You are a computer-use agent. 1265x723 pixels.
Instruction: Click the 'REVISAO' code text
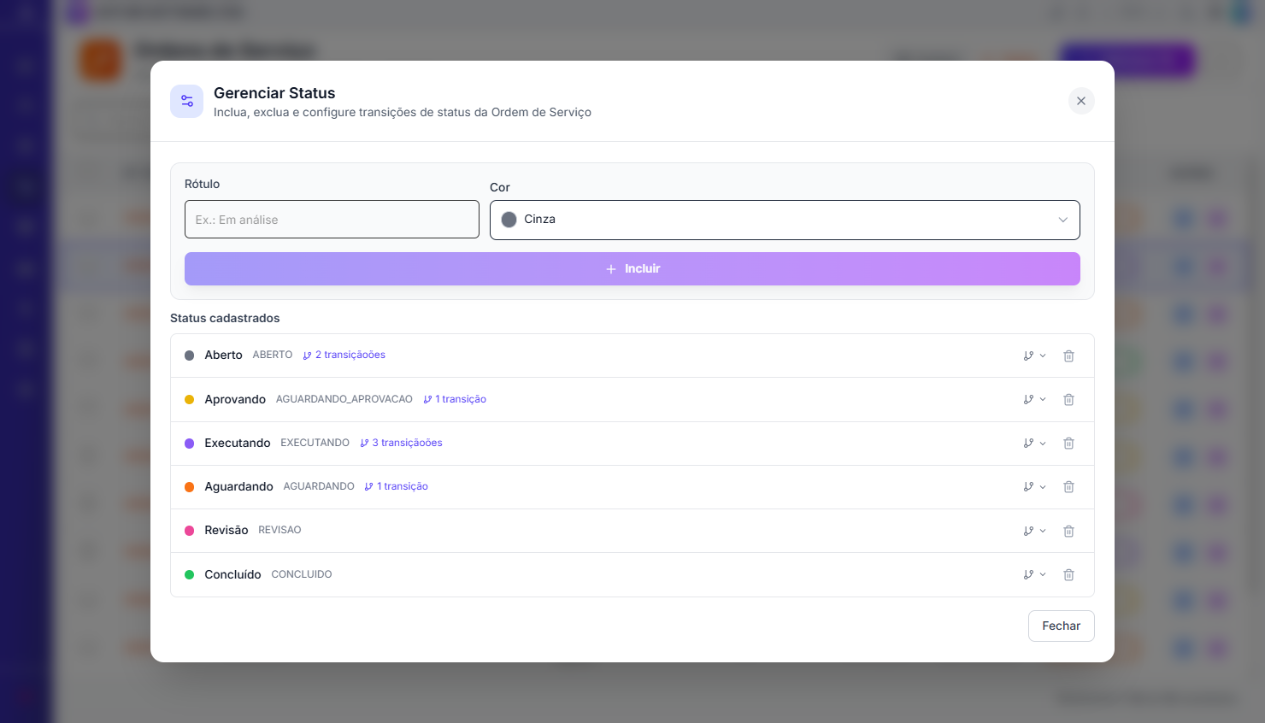pyautogui.click(x=280, y=531)
